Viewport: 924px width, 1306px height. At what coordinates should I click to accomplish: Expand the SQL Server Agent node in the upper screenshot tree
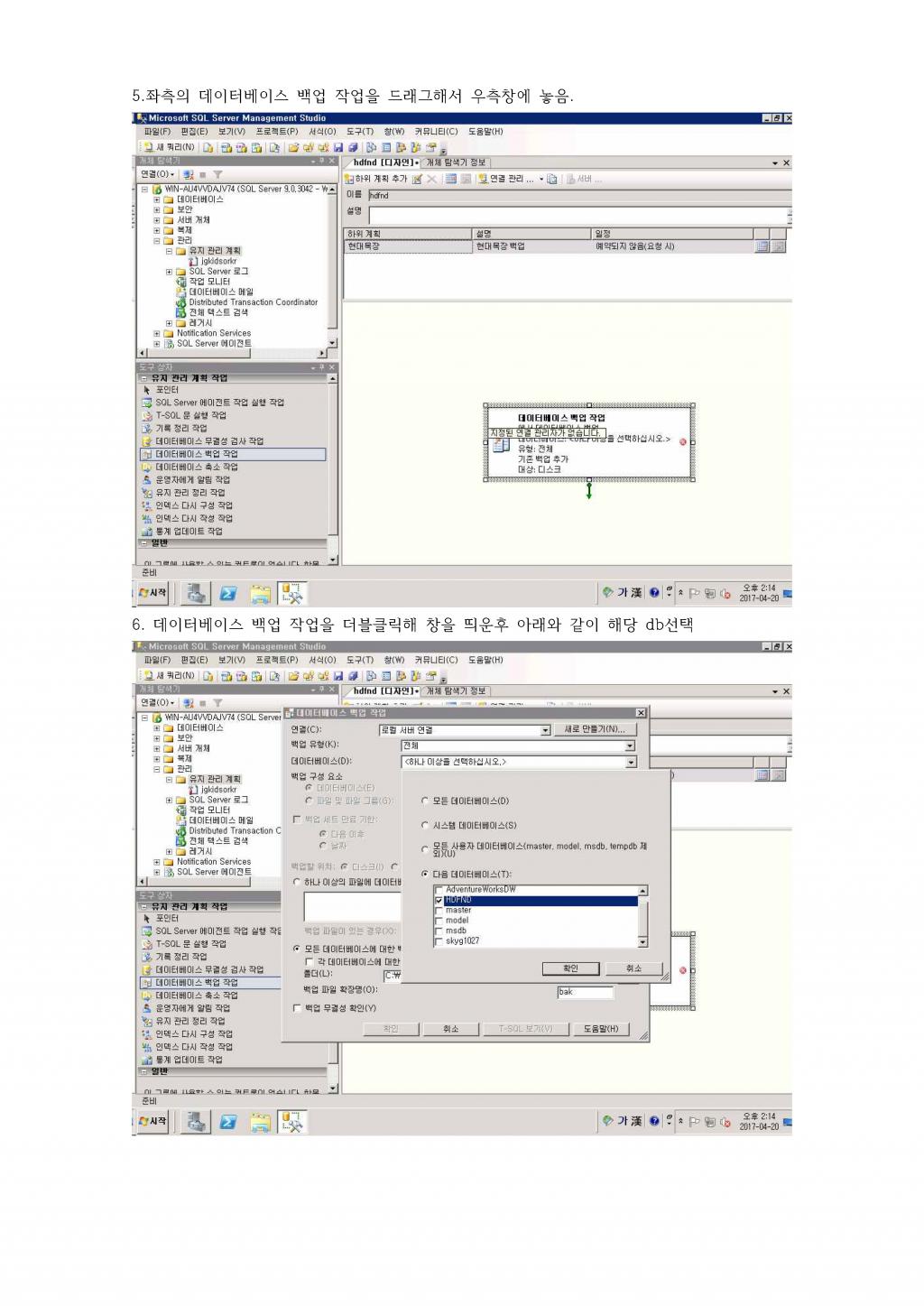[x=157, y=344]
